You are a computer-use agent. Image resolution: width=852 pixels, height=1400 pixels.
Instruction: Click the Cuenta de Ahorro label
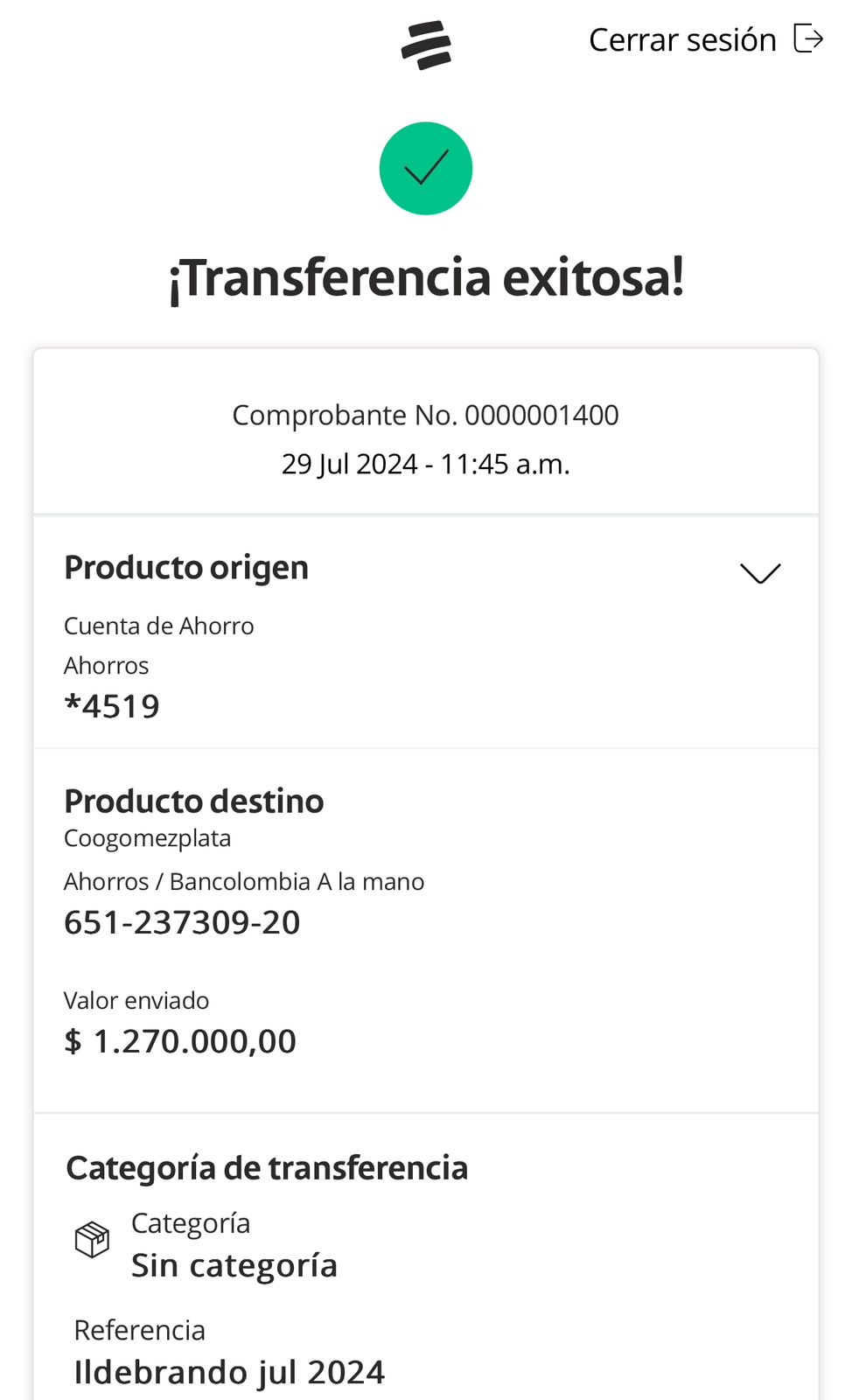click(x=159, y=626)
